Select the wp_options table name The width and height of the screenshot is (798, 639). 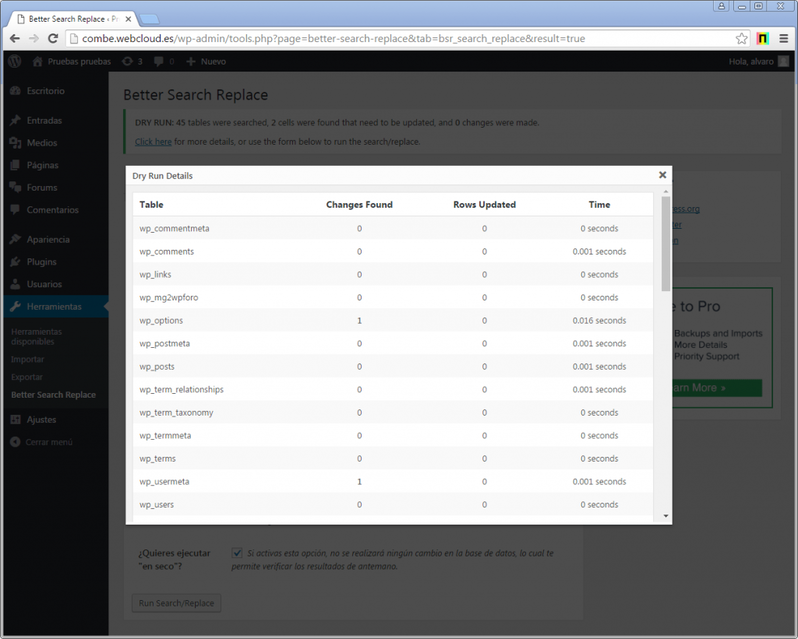[x=161, y=321]
